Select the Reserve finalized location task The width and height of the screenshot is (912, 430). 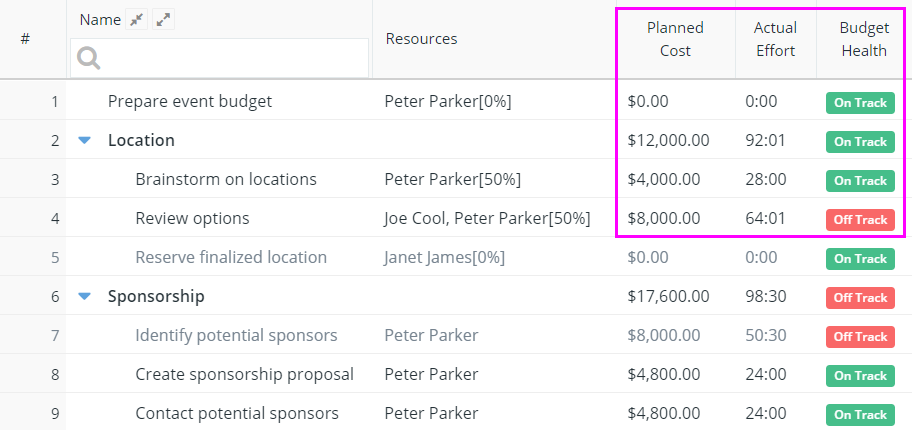(x=231, y=257)
